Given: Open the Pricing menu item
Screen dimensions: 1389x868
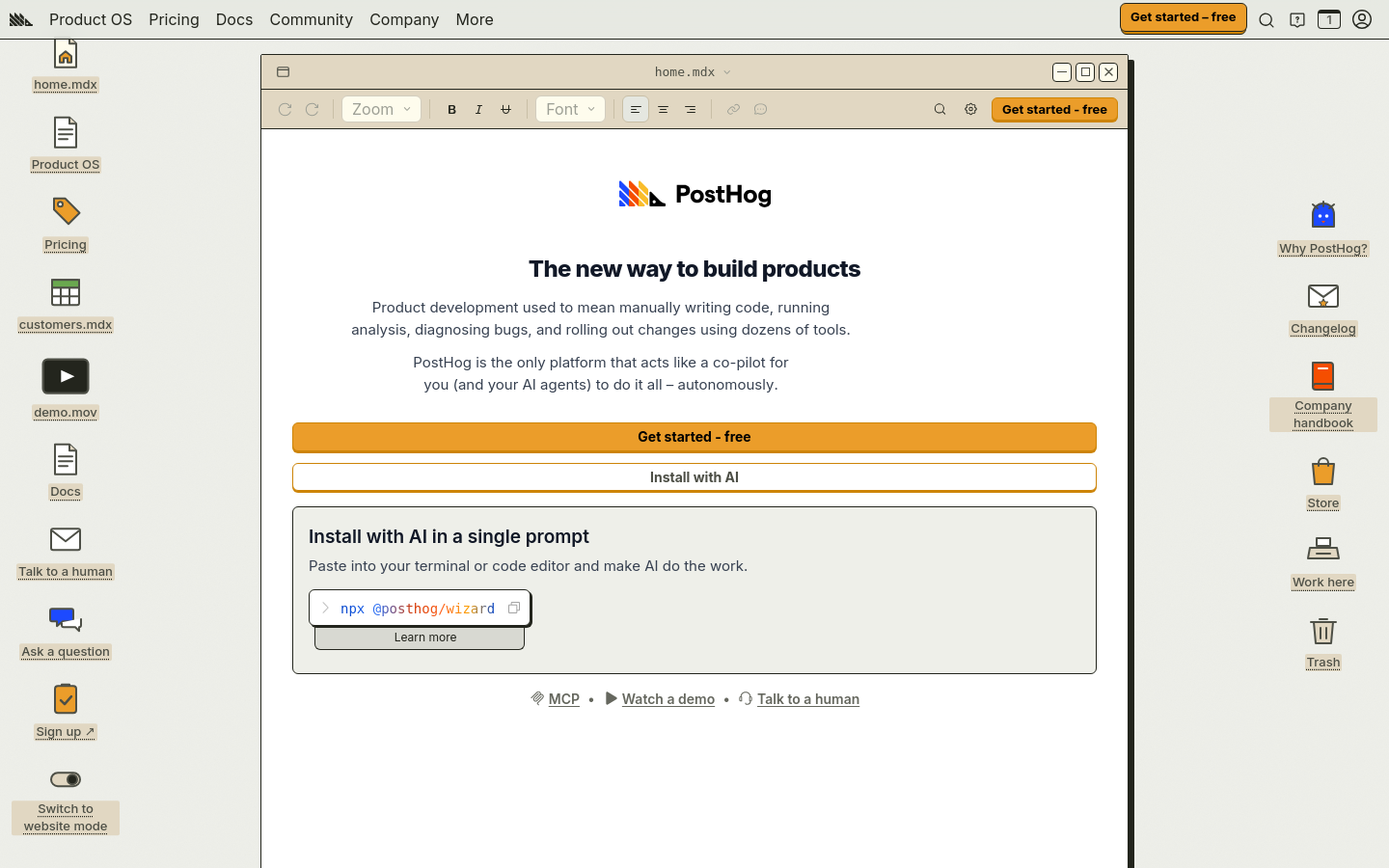Looking at the screenshot, I should pyautogui.click(x=174, y=19).
